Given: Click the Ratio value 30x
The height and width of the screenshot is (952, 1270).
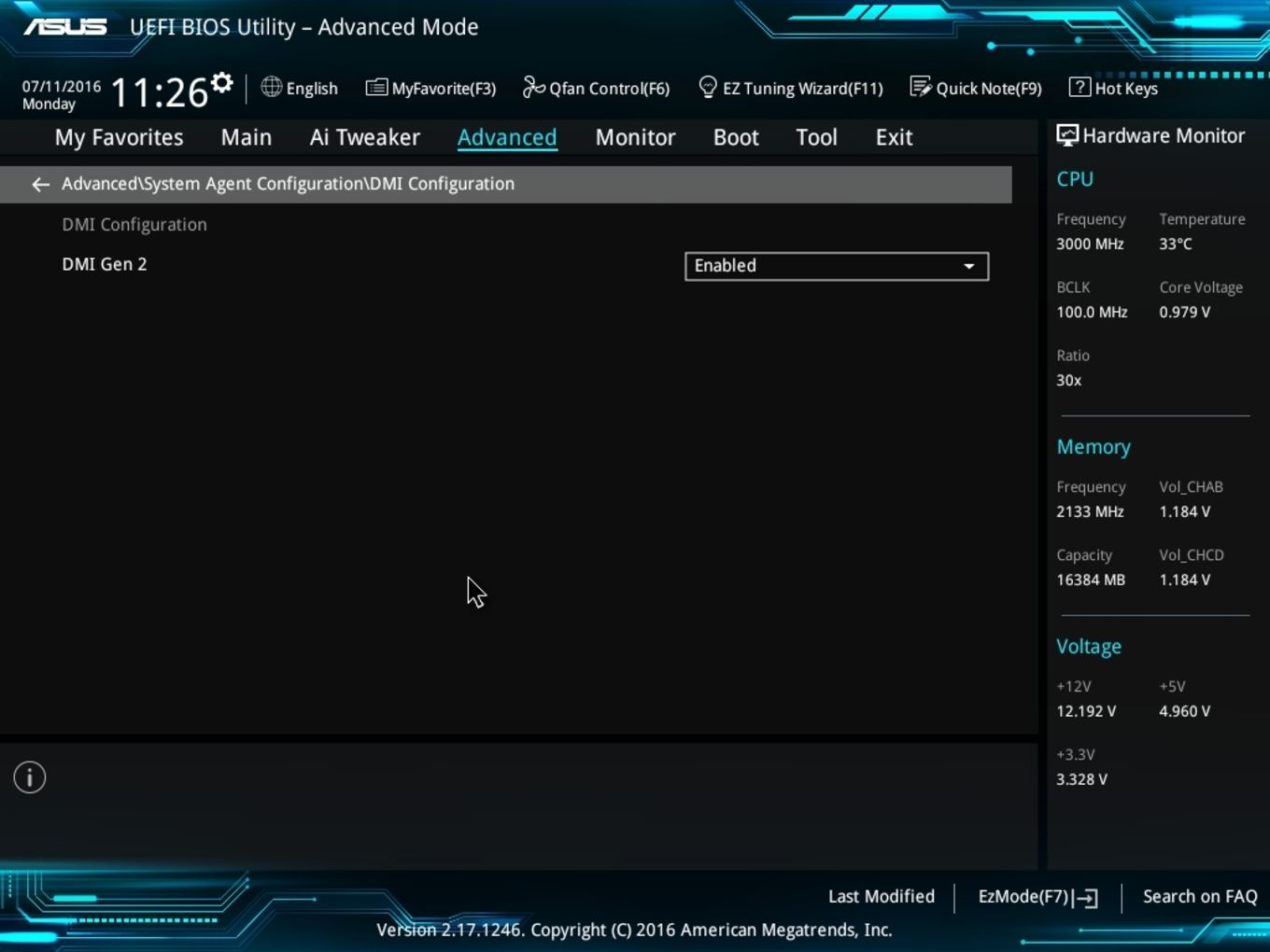Looking at the screenshot, I should click(x=1068, y=381).
